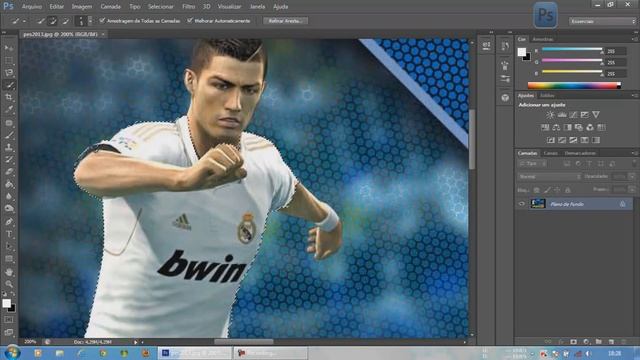Hide the Plano de Fundo layer

[522, 204]
